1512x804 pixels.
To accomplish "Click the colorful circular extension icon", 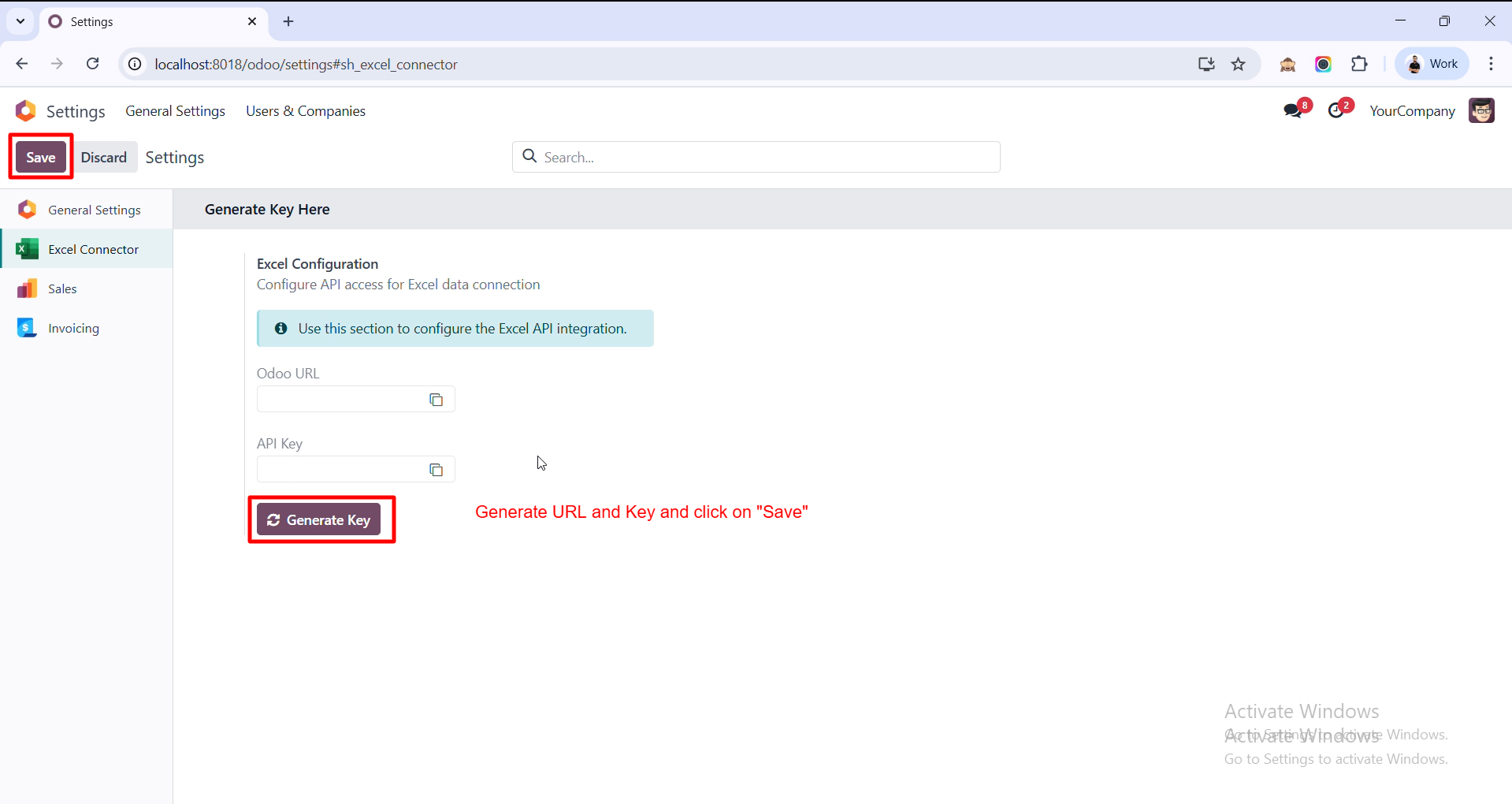I will [1323, 64].
